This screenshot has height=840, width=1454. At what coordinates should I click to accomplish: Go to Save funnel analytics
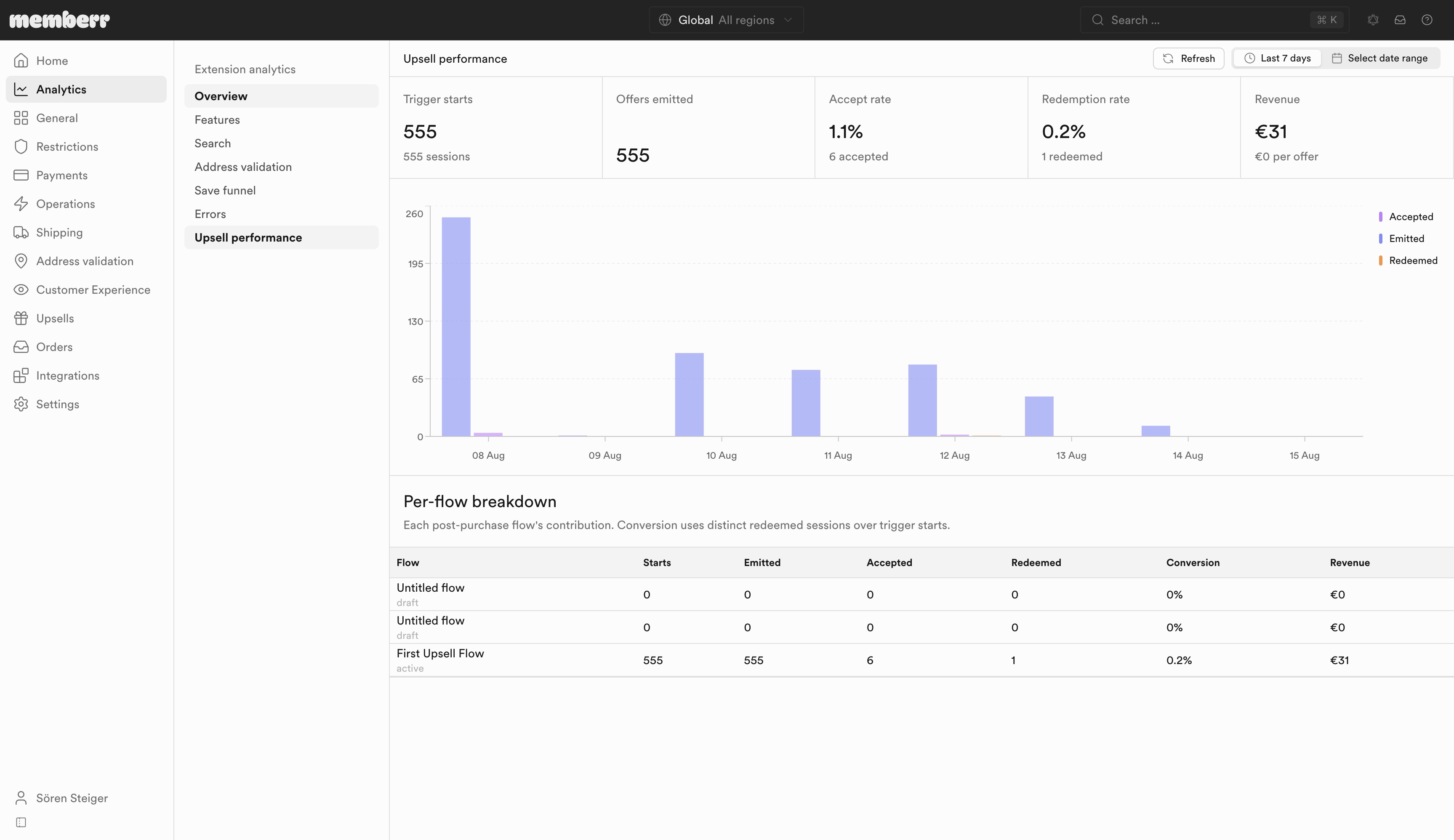click(225, 190)
